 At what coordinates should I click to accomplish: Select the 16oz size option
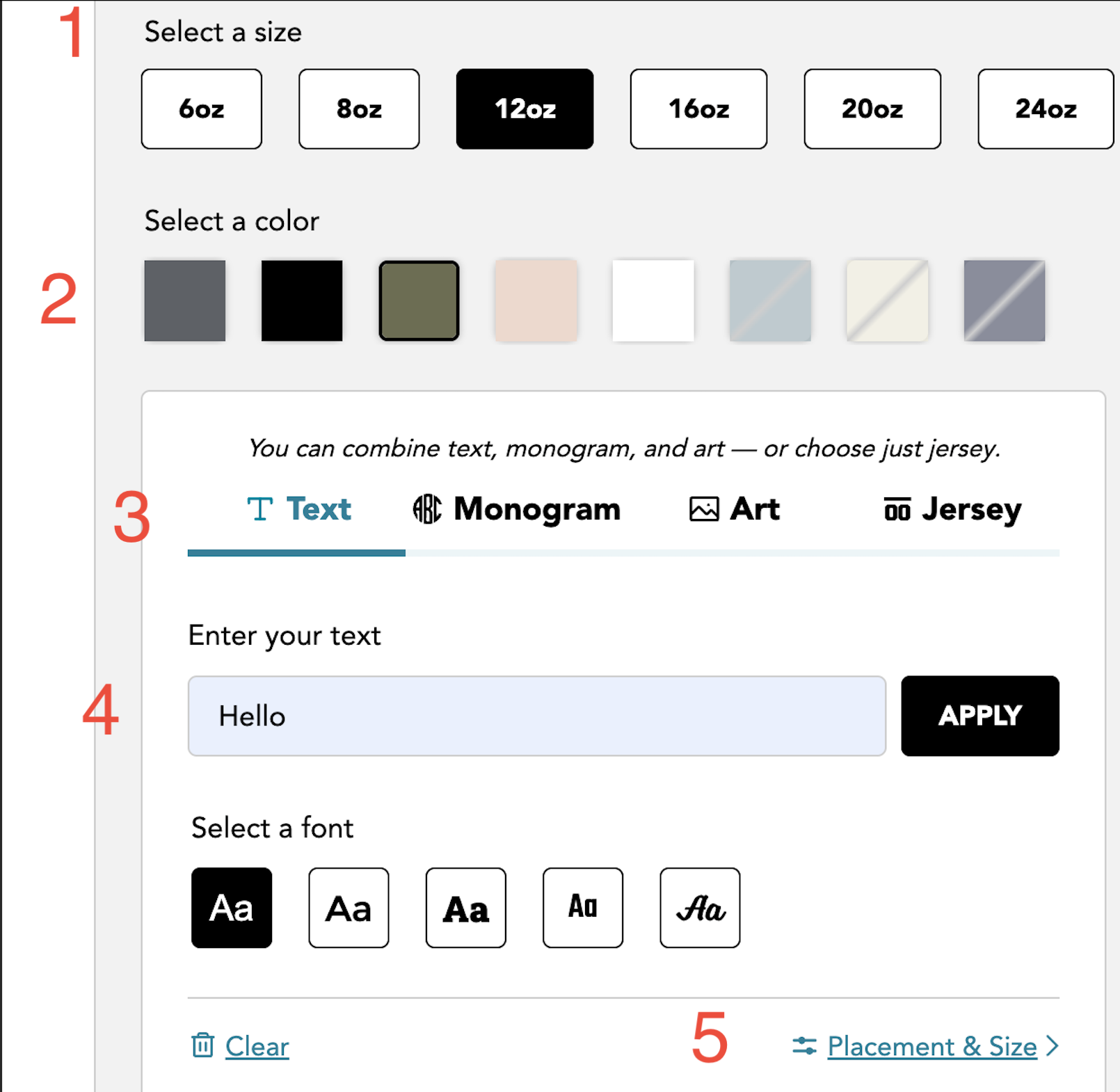698,109
